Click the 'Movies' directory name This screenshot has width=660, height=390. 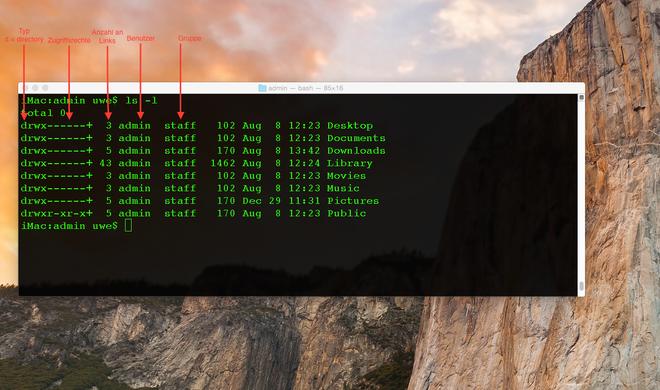(x=347, y=176)
